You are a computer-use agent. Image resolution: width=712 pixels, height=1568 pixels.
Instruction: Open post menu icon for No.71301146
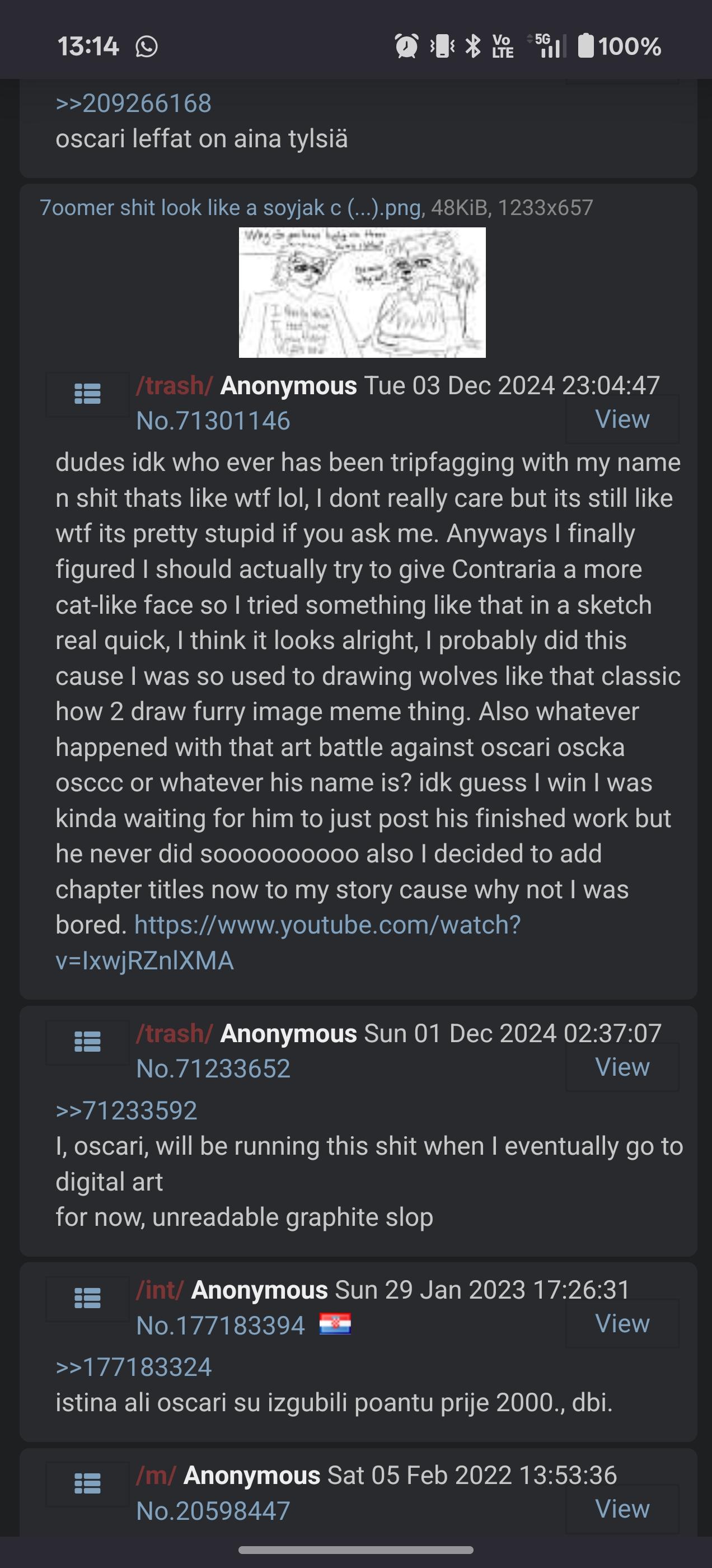point(87,394)
